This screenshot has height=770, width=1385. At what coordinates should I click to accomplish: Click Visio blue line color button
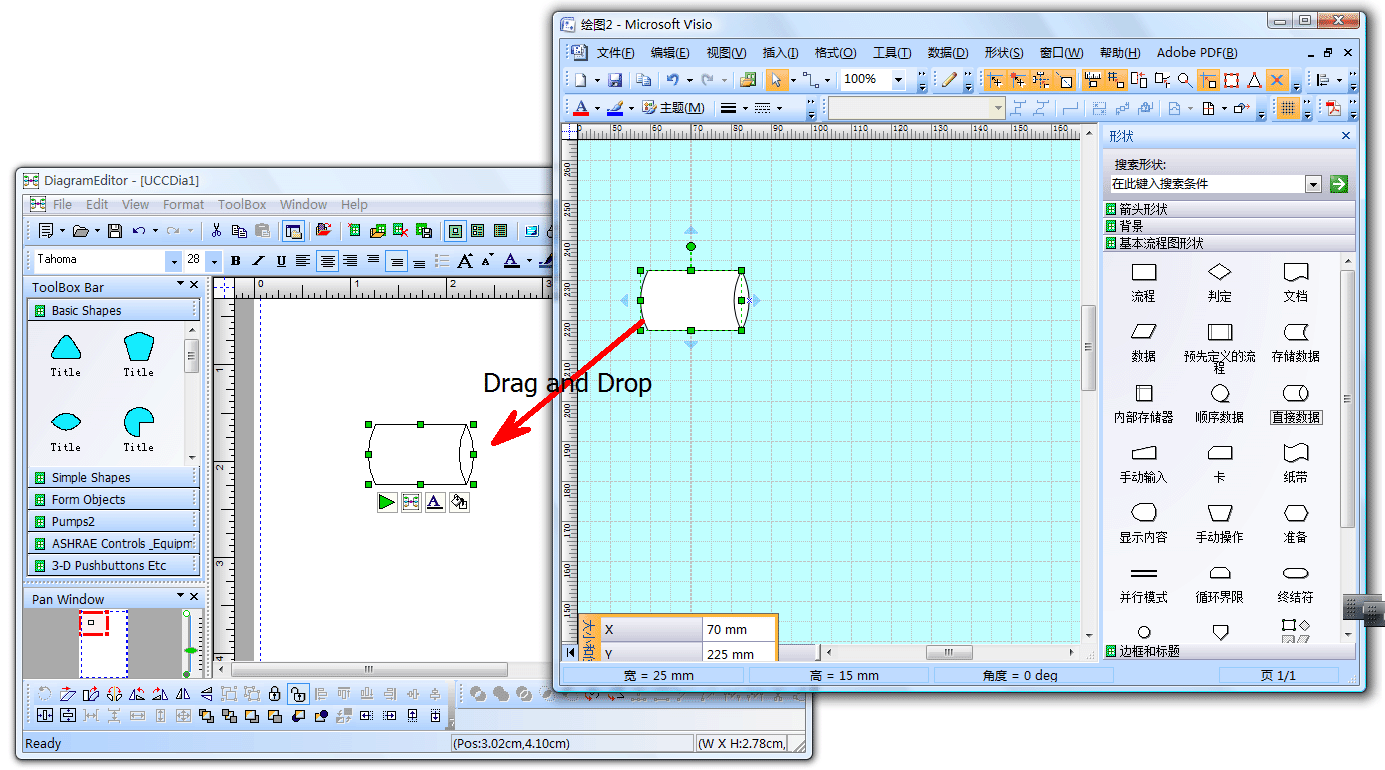(615, 108)
